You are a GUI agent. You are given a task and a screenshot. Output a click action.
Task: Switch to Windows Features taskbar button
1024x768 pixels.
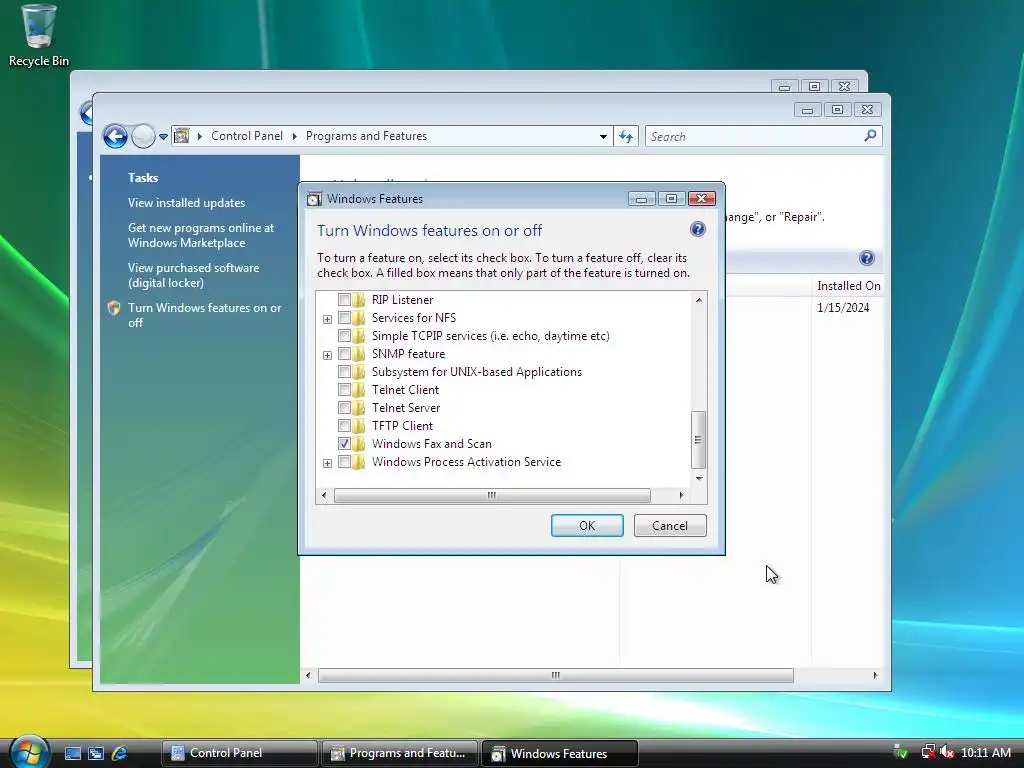pos(560,753)
